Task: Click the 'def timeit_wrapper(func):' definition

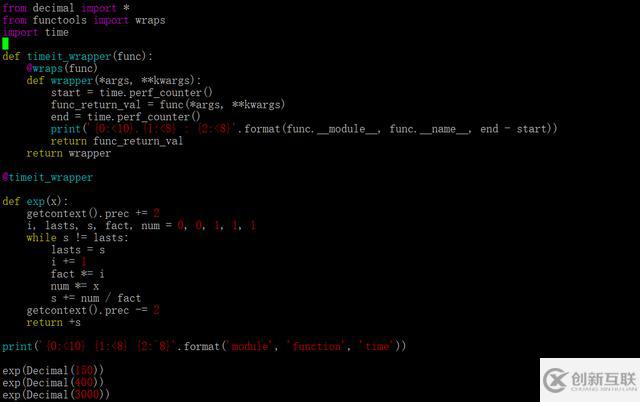Action: (77, 56)
